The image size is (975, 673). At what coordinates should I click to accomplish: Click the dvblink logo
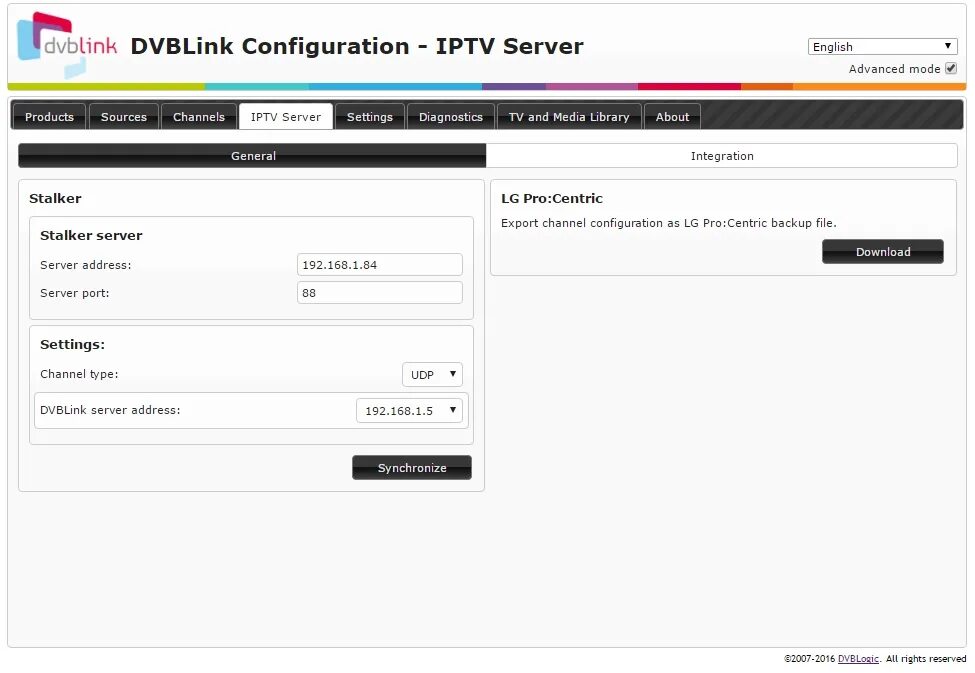(67, 45)
